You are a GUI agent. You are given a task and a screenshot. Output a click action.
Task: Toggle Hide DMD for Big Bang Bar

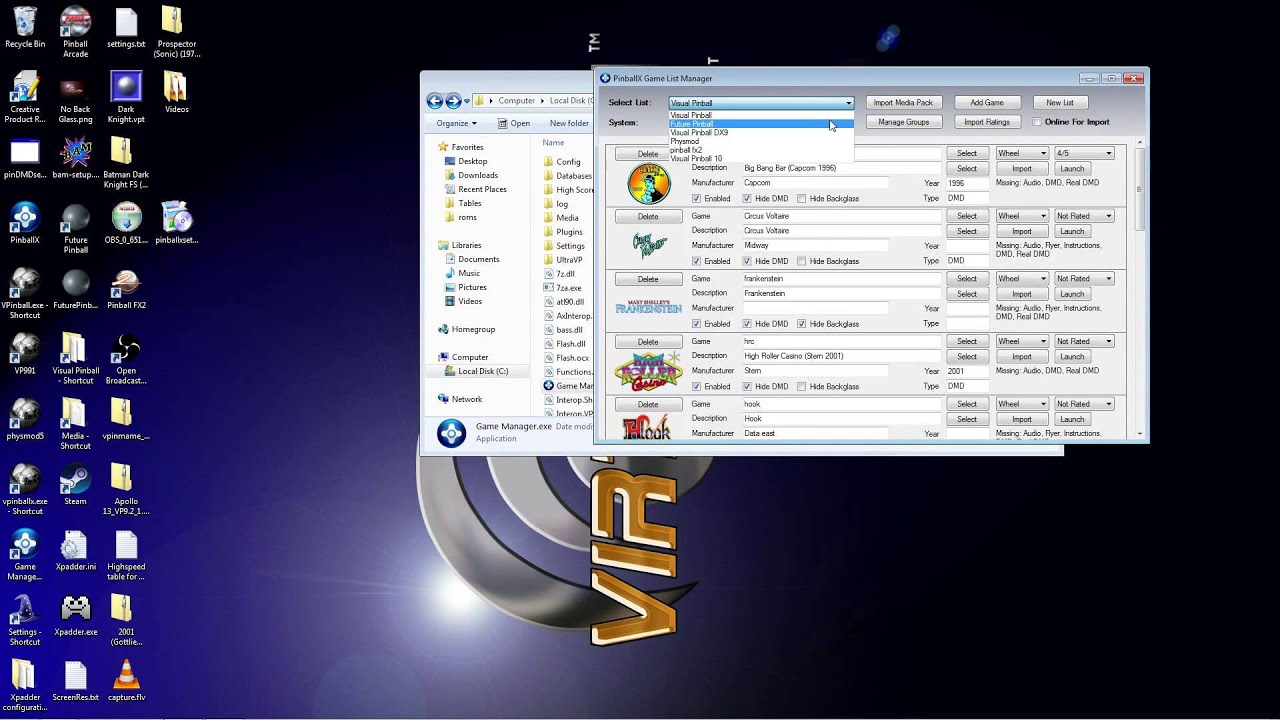[747, 199]
